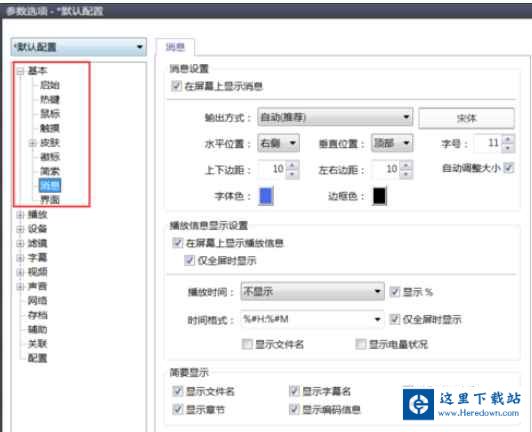The image size is (532, 432).
Task: Open the 网络 settings category
Action: [37, 301]
